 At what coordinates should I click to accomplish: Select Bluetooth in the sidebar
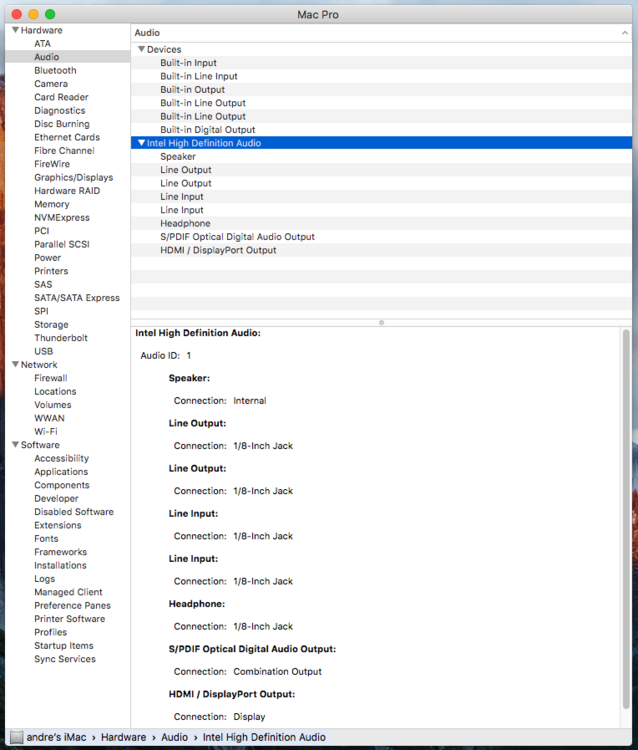(55, 71)
